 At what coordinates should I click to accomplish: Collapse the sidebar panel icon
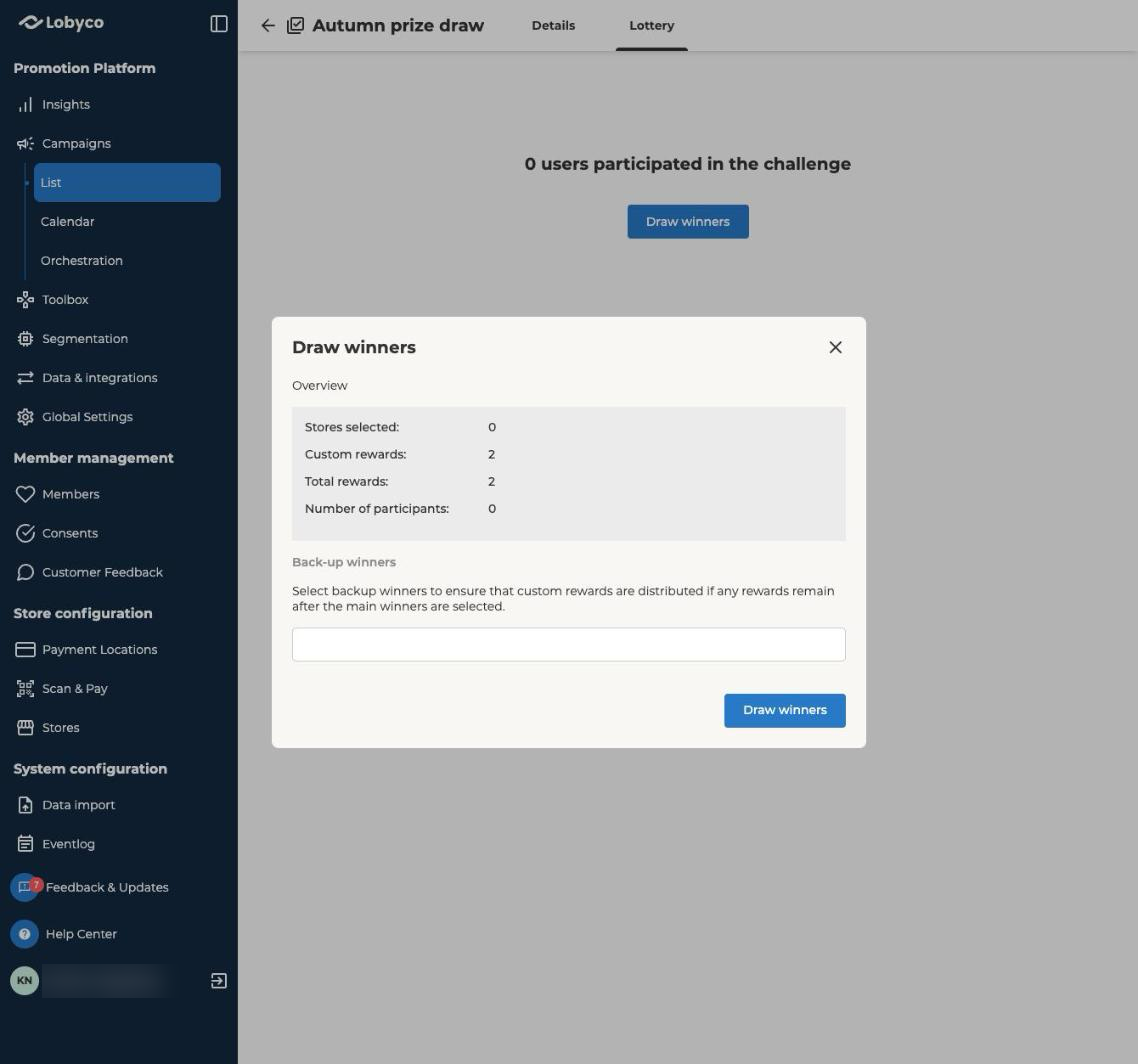218,24
